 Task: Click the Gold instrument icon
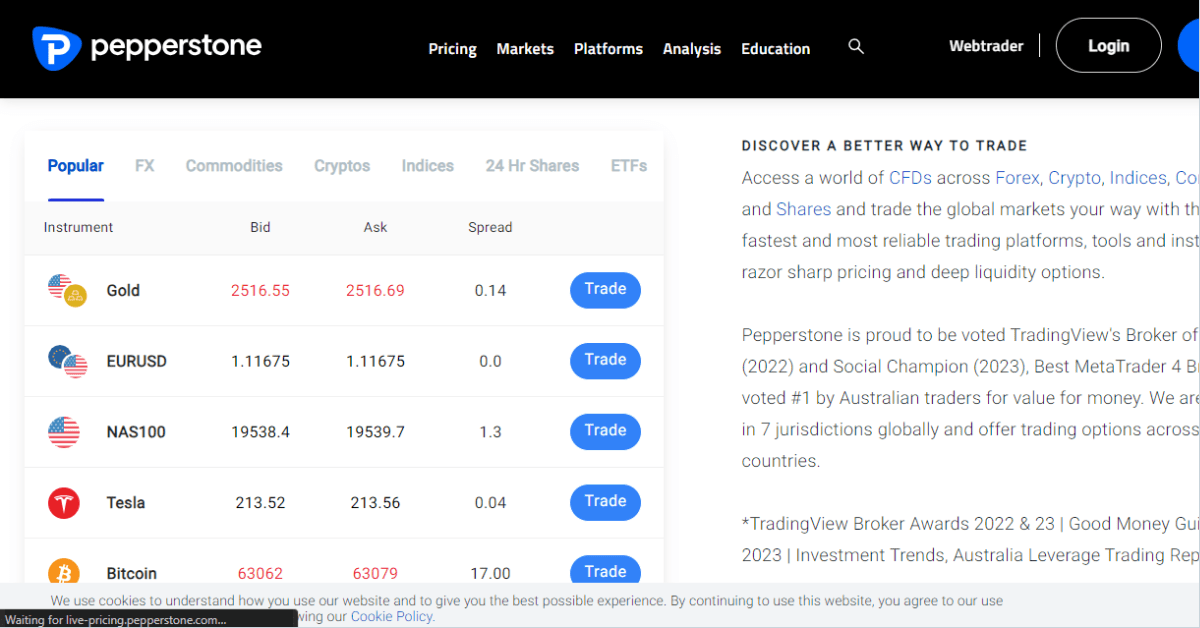[x=66, y=290]
